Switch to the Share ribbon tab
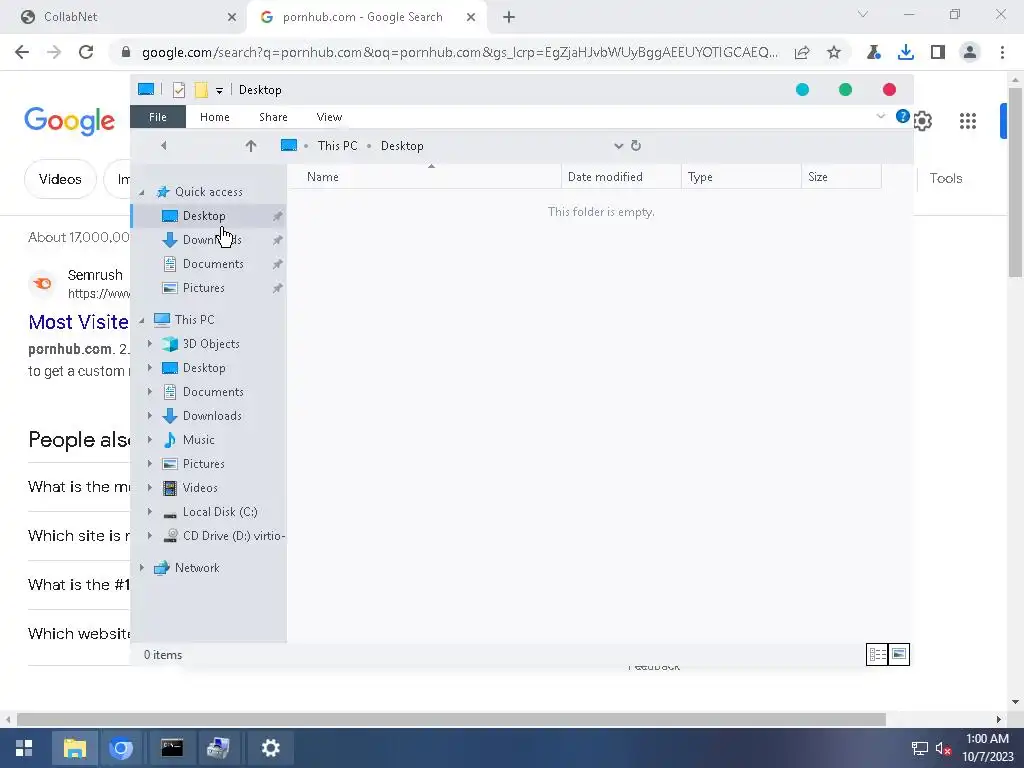 pos(273,117)
